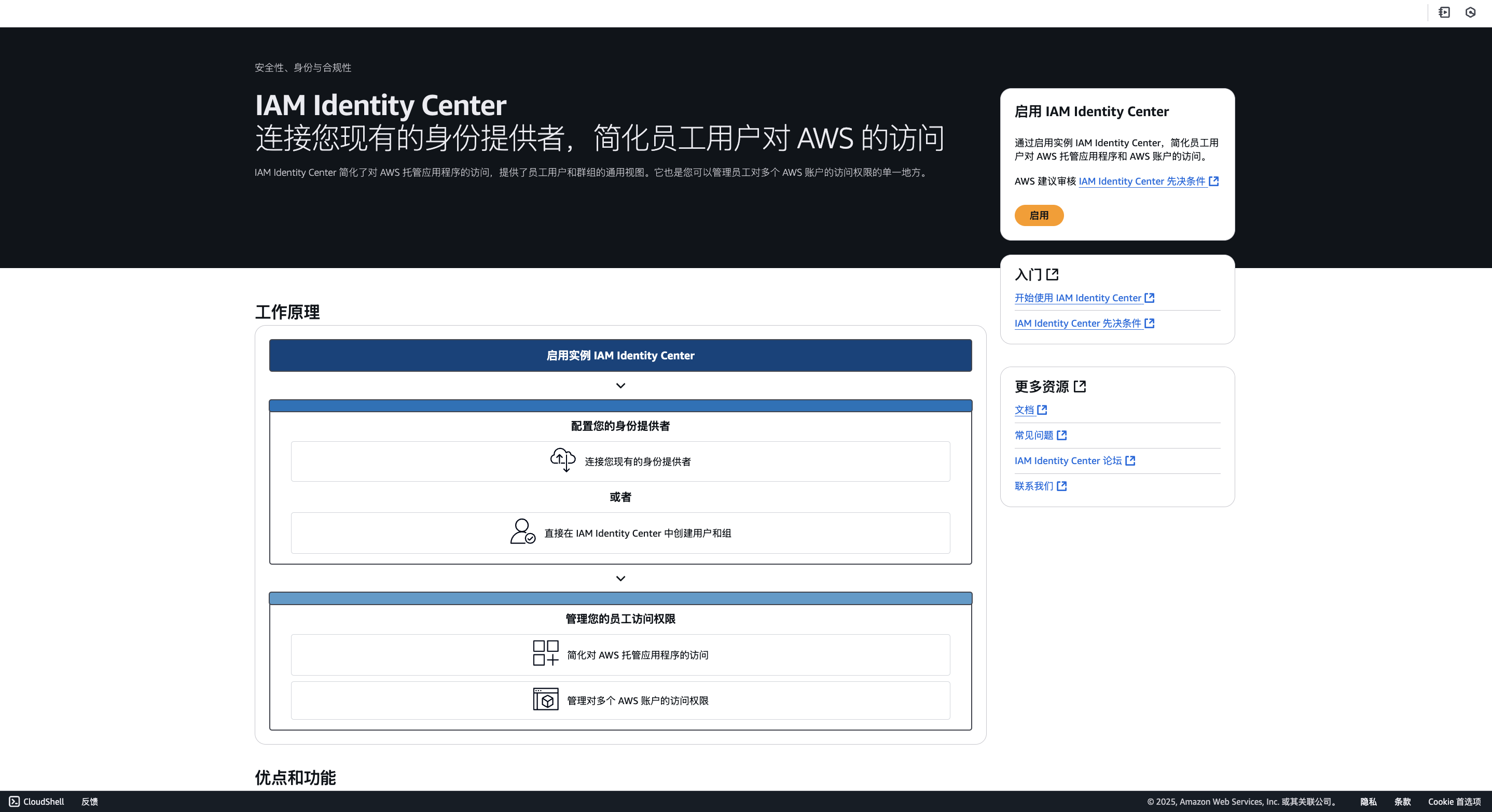Click chevron below 启用实例 IAM Identity Center banner
The width and height of the screenshot is (1492, 812).
620,386
